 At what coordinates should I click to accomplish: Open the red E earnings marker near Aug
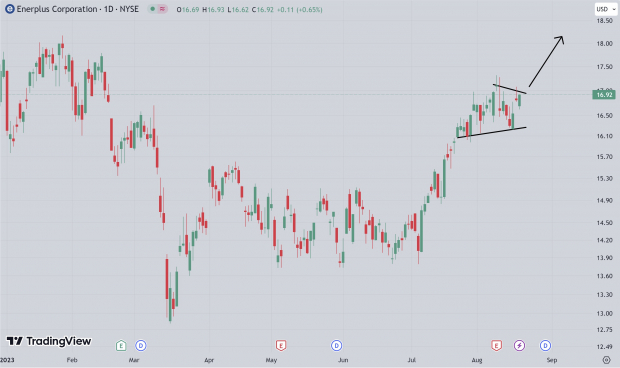click(496, 346)
